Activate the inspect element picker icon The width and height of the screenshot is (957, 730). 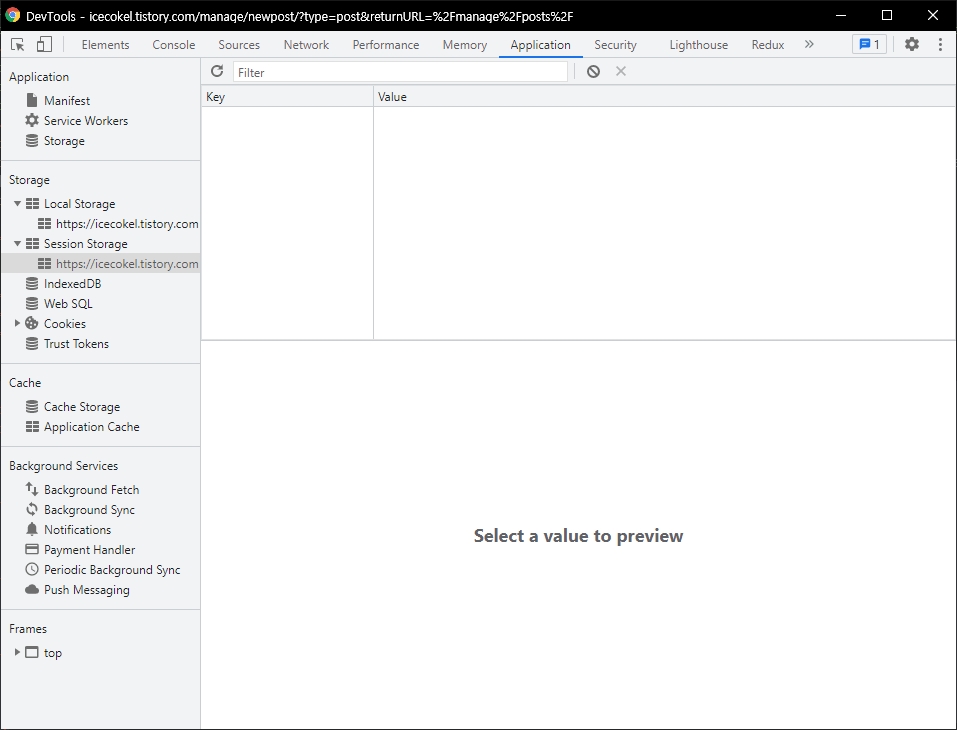18,45
